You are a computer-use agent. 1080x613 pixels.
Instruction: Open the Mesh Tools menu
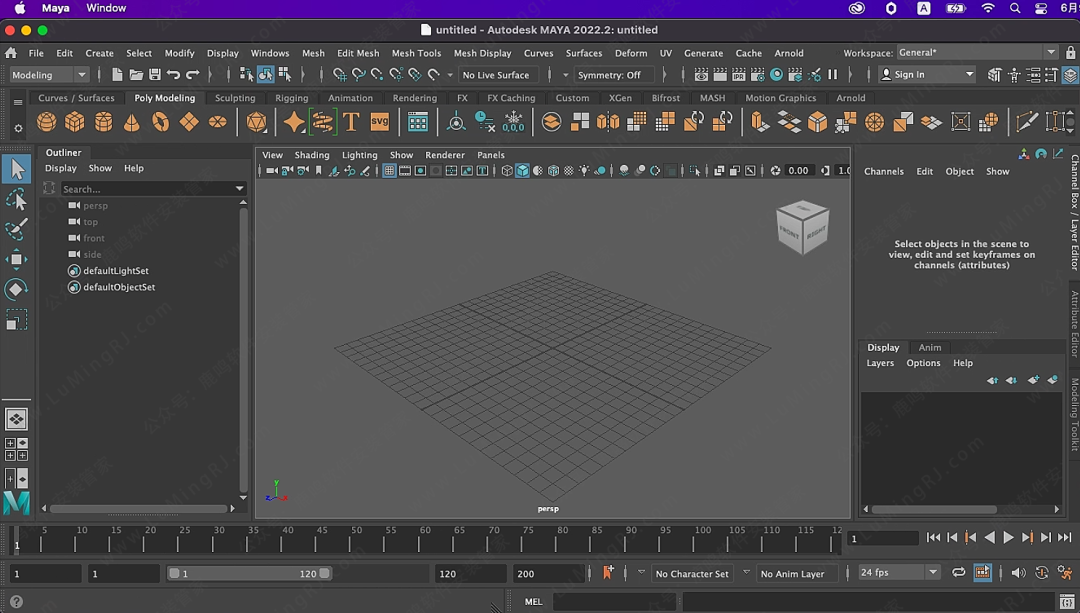[416, 53]
